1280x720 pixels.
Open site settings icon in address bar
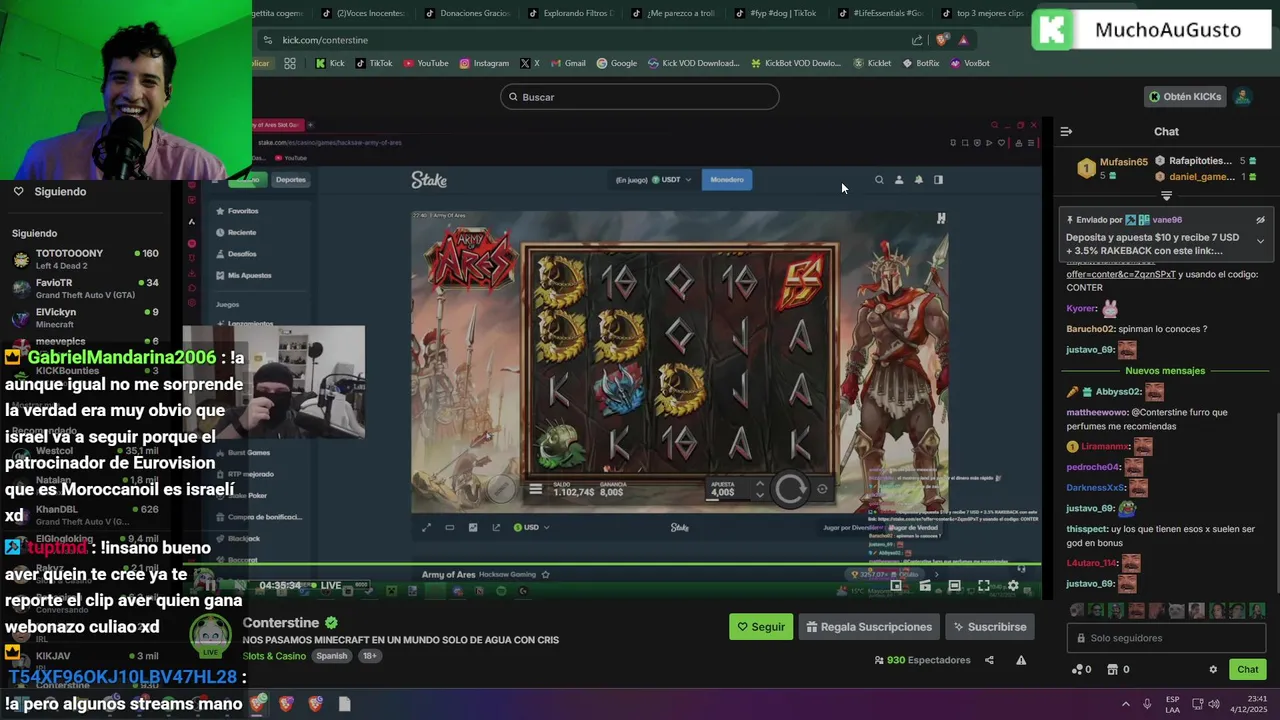click(x=267, y=40)
